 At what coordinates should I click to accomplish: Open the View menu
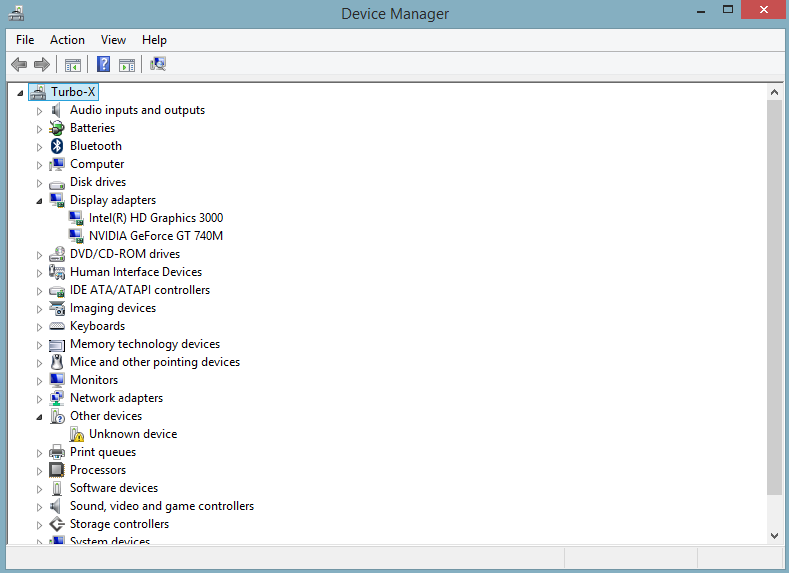113,40
